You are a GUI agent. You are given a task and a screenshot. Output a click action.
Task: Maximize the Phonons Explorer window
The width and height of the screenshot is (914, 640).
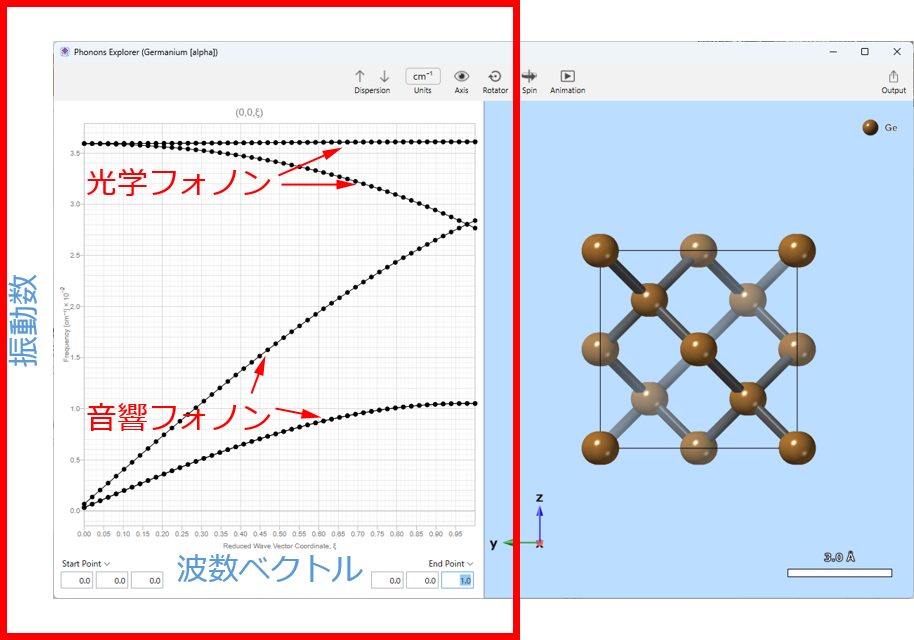coord(865,52)
